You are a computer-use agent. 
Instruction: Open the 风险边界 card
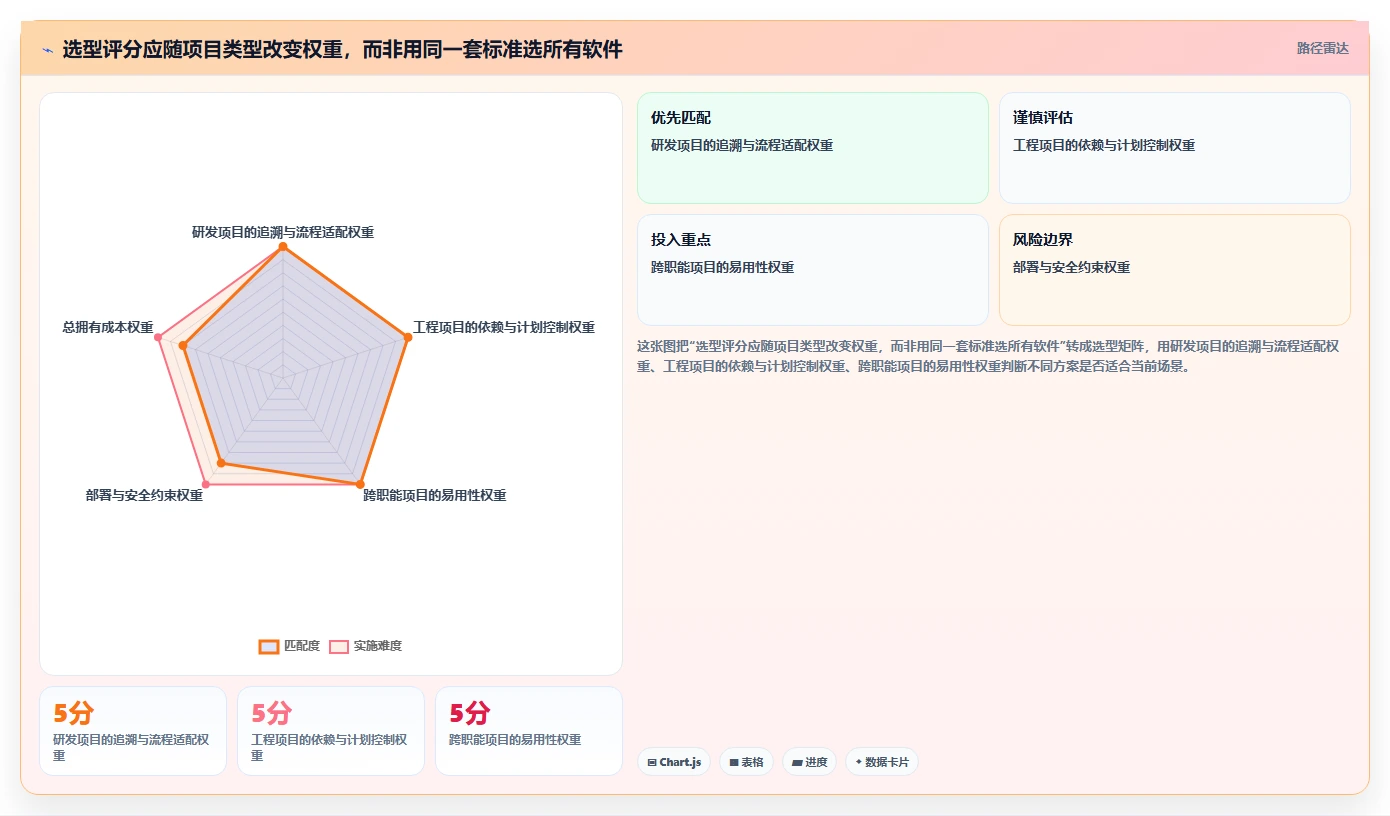tap(1174, 270)
